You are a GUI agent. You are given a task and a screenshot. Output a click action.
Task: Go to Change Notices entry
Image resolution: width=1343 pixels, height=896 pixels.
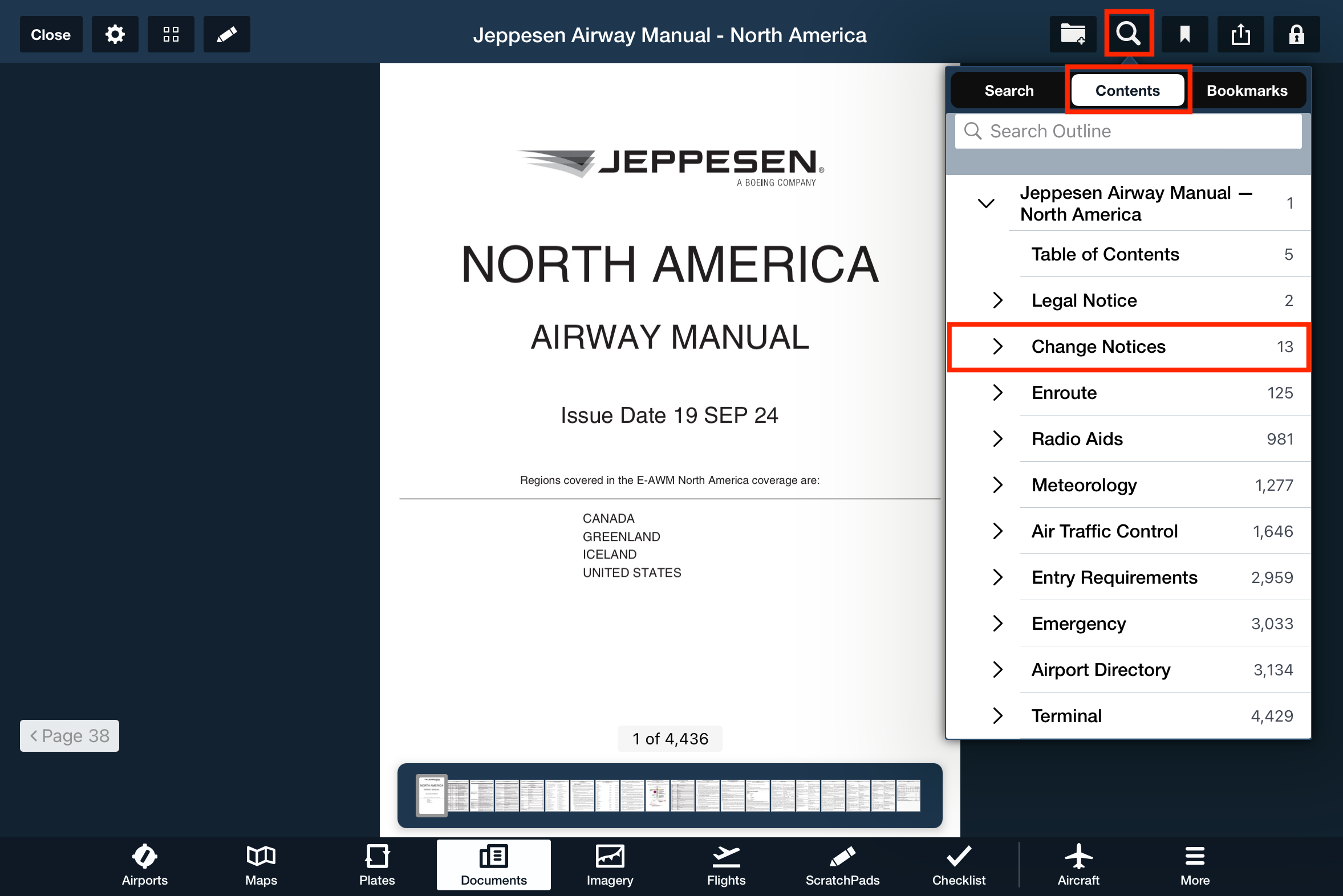tap(1128, 347)
